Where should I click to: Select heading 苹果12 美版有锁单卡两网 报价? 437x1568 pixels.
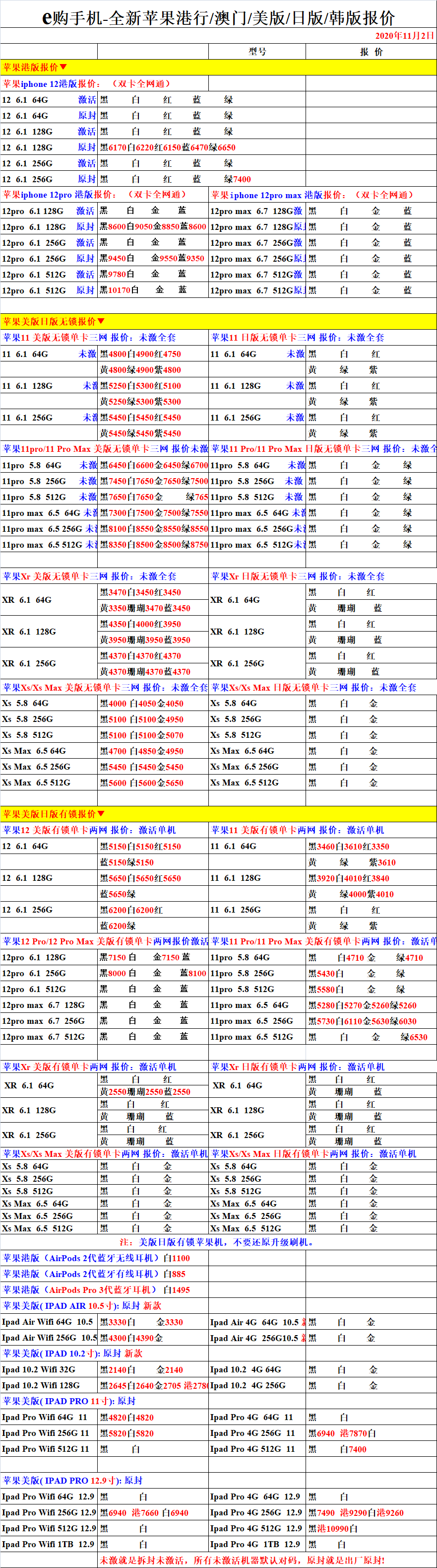[x=89, y=830]
